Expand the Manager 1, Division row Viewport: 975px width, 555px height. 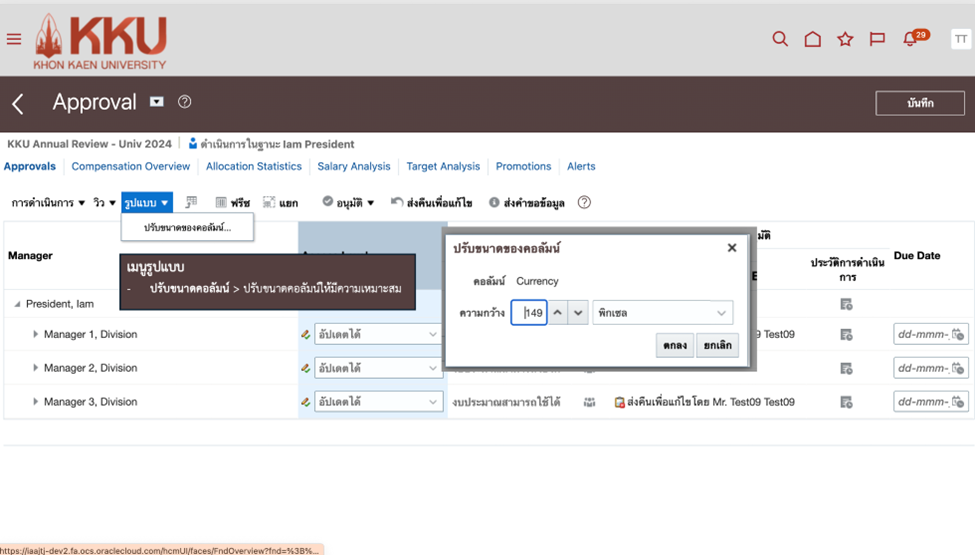[x=36, y=334]
